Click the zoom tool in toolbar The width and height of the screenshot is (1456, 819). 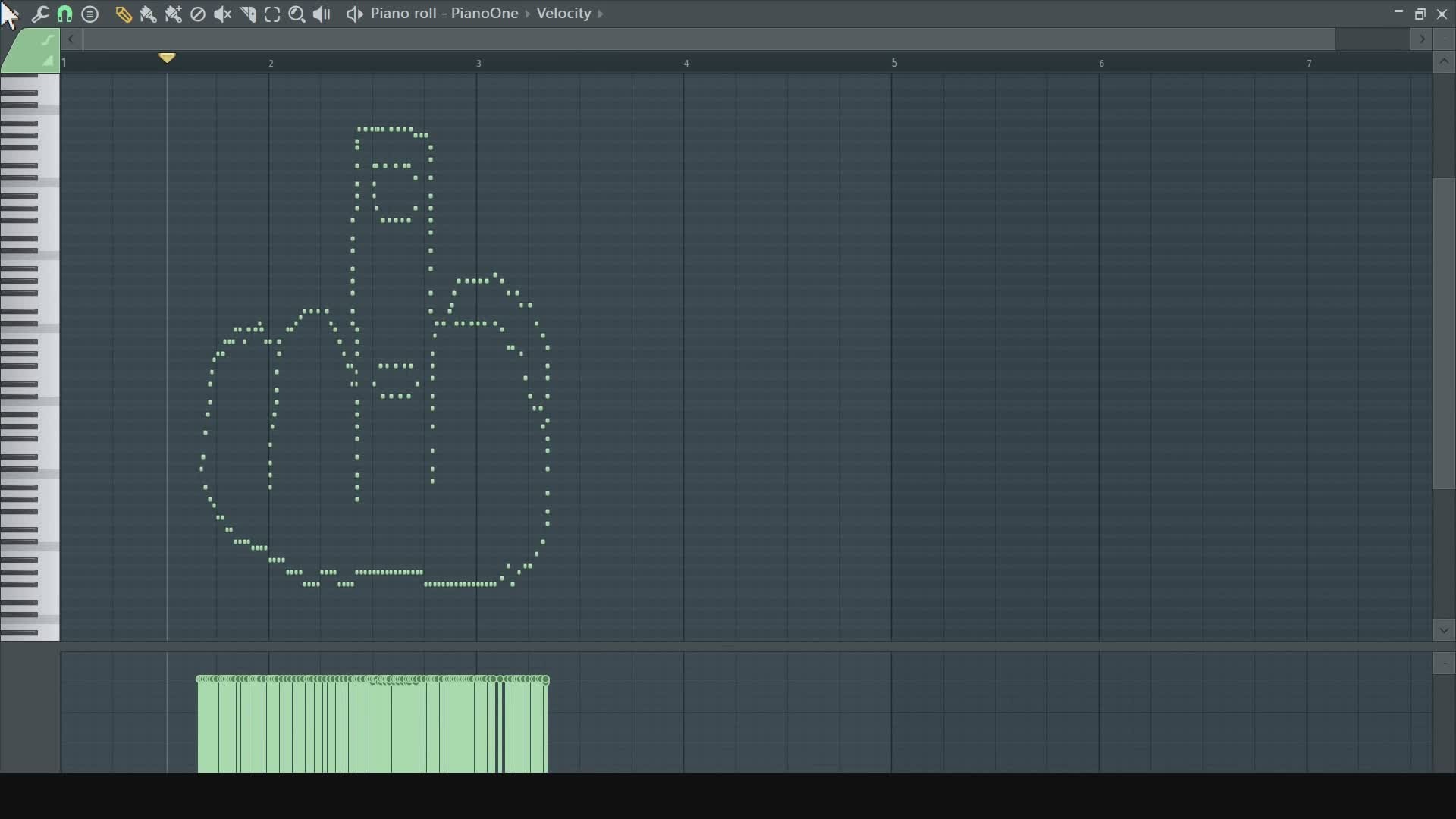[x=298, y=13]
